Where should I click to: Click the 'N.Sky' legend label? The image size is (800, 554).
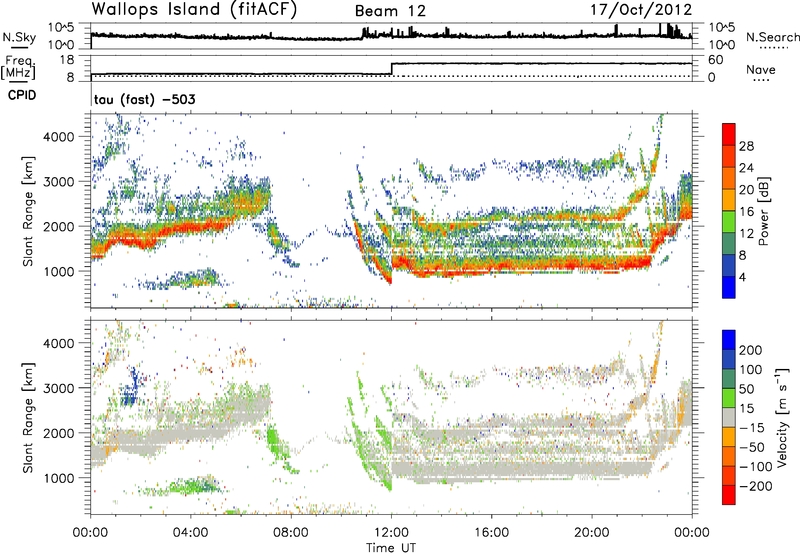click(x=19, y=37)
